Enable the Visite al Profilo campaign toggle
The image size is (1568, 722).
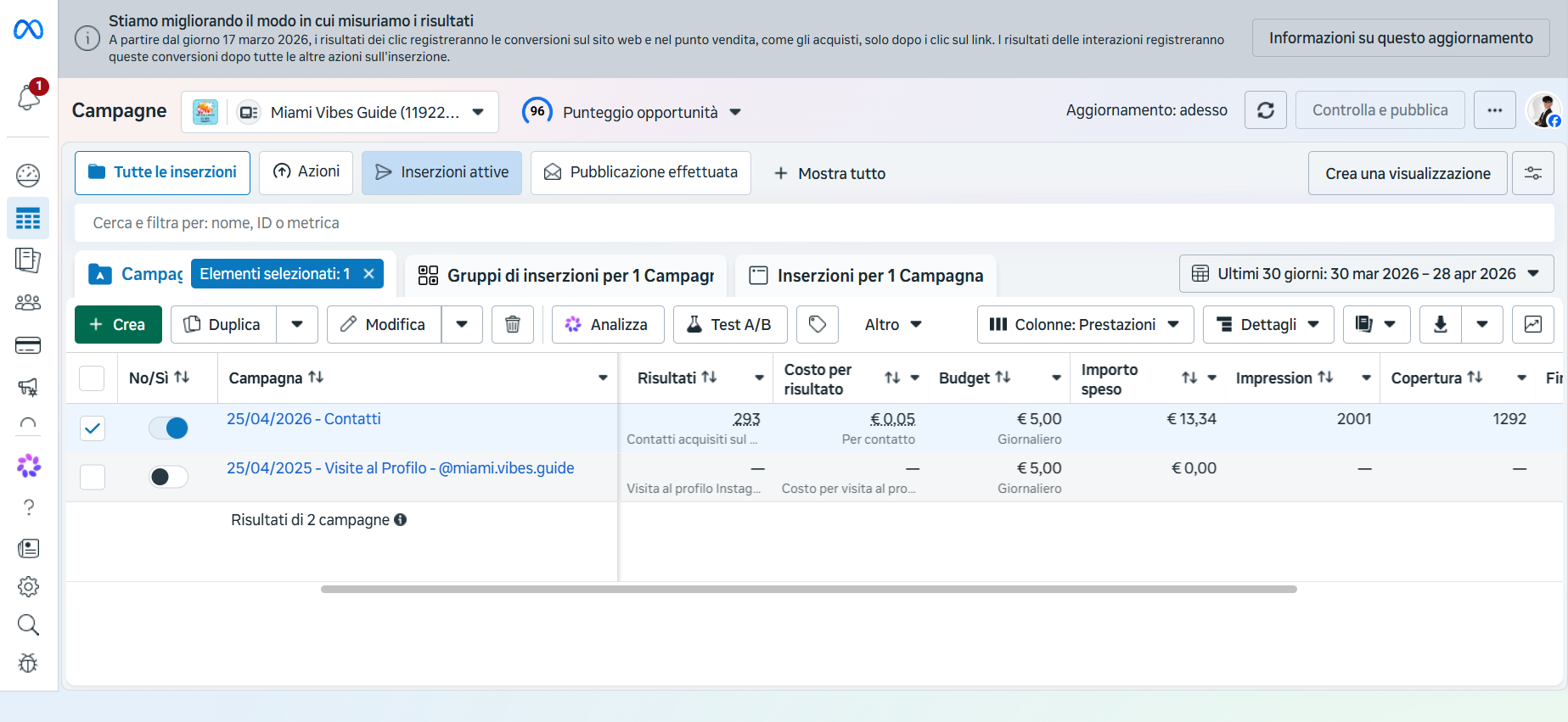point(168,477)
